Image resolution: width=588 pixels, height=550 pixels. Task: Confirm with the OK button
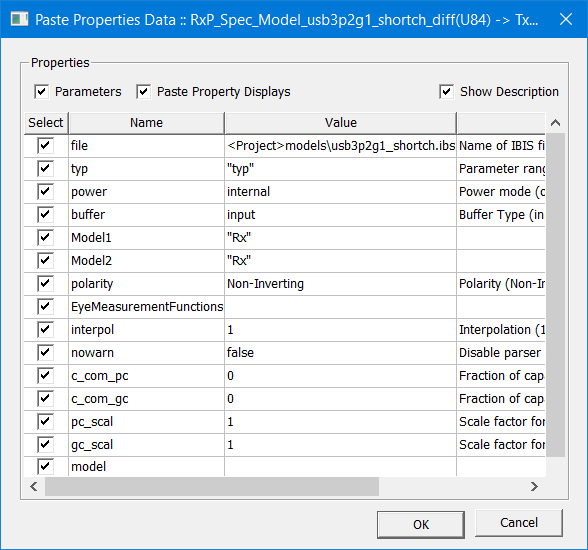[421, 525]
